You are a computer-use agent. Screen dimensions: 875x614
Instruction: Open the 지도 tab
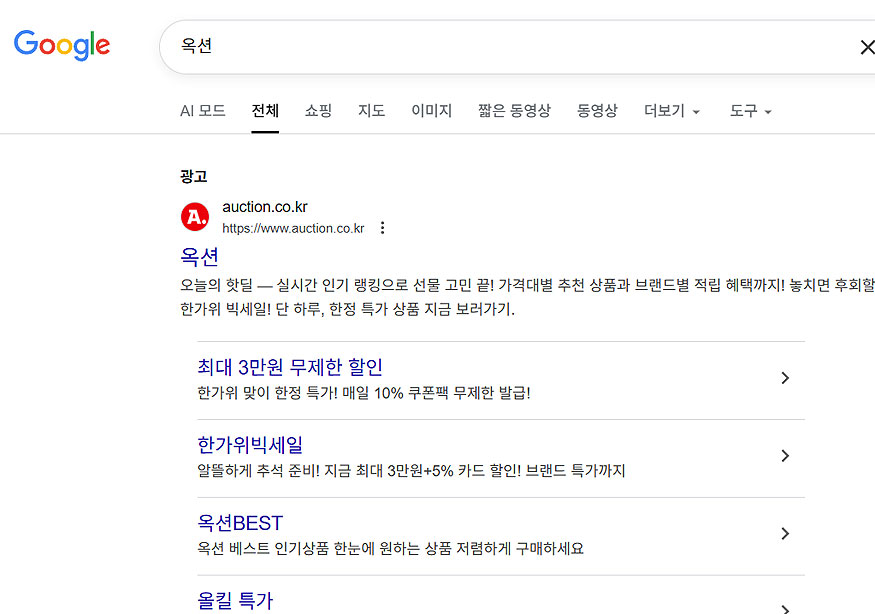[x=371, y=111]
